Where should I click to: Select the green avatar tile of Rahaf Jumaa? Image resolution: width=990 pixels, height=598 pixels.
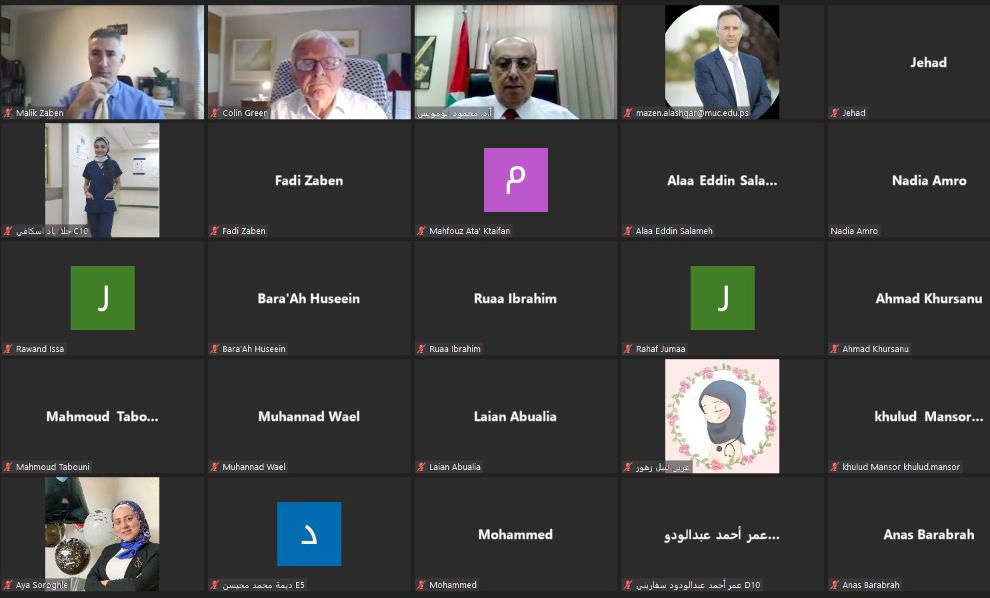click(722, 298)
